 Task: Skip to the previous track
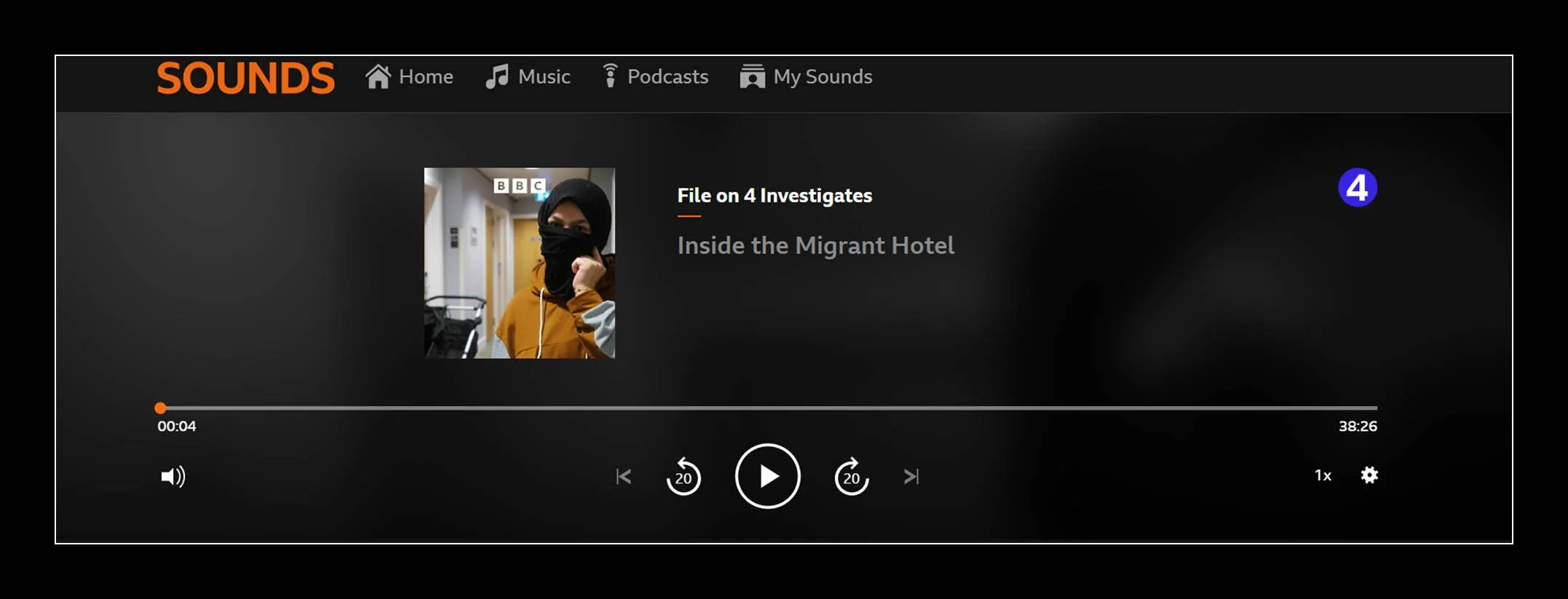[x=624, y=477]
